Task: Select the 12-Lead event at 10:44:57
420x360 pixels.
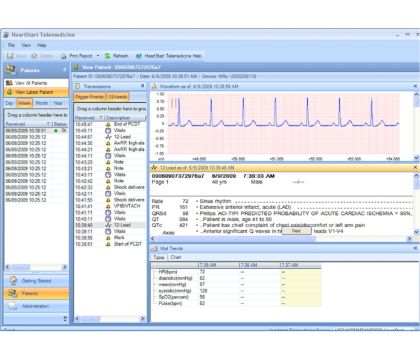Action: click(x=110, y=137)
